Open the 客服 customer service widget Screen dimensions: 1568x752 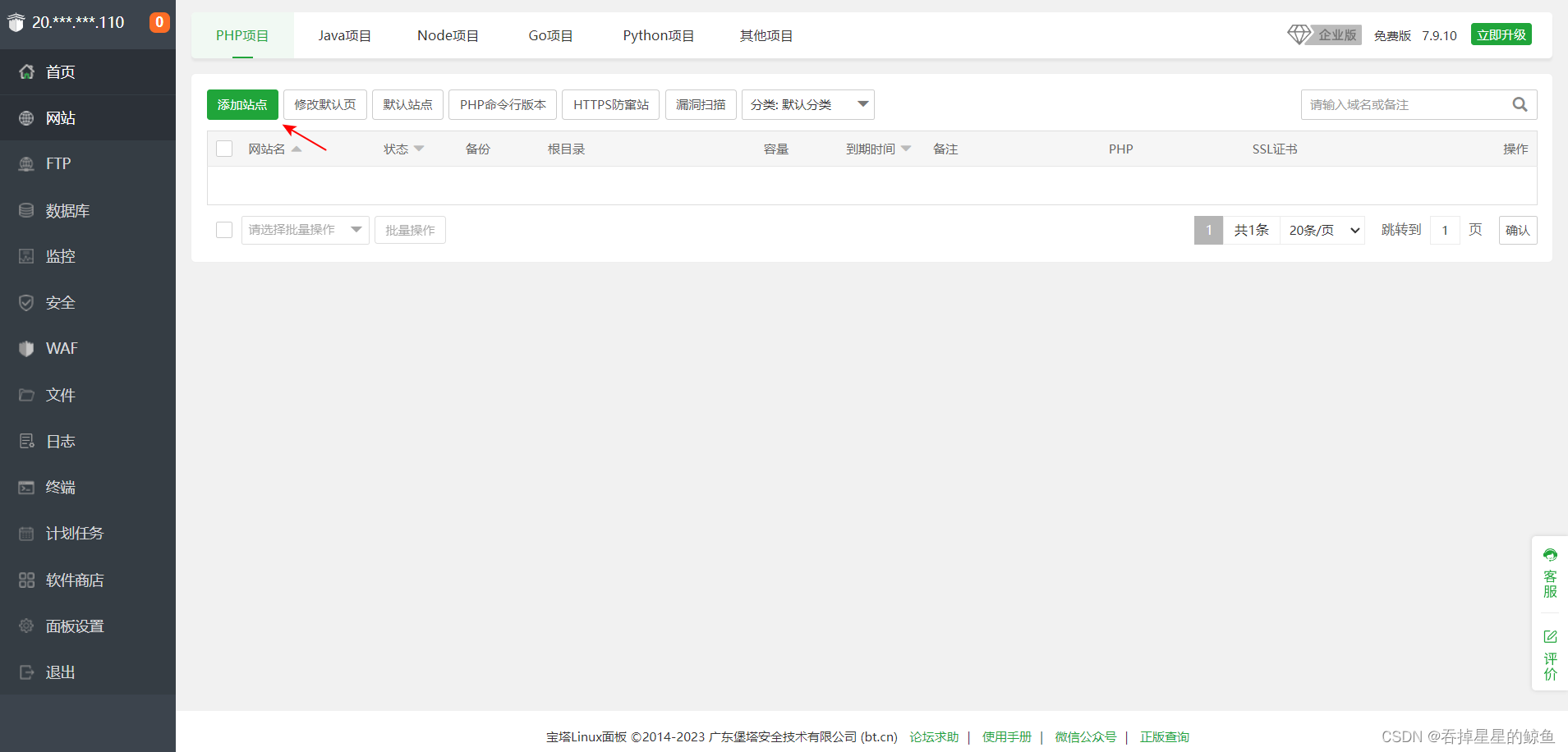click(x=1550, y=574)
